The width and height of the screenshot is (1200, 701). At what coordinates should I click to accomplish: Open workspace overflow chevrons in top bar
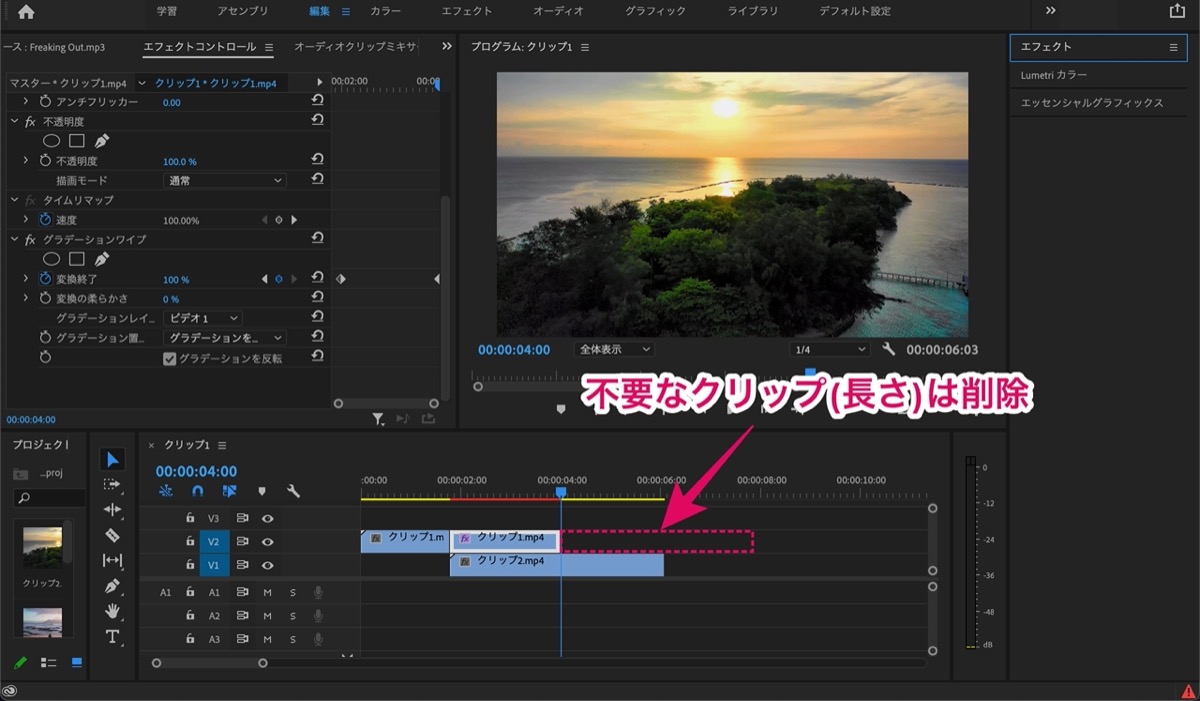click(x=1051, y=11)
